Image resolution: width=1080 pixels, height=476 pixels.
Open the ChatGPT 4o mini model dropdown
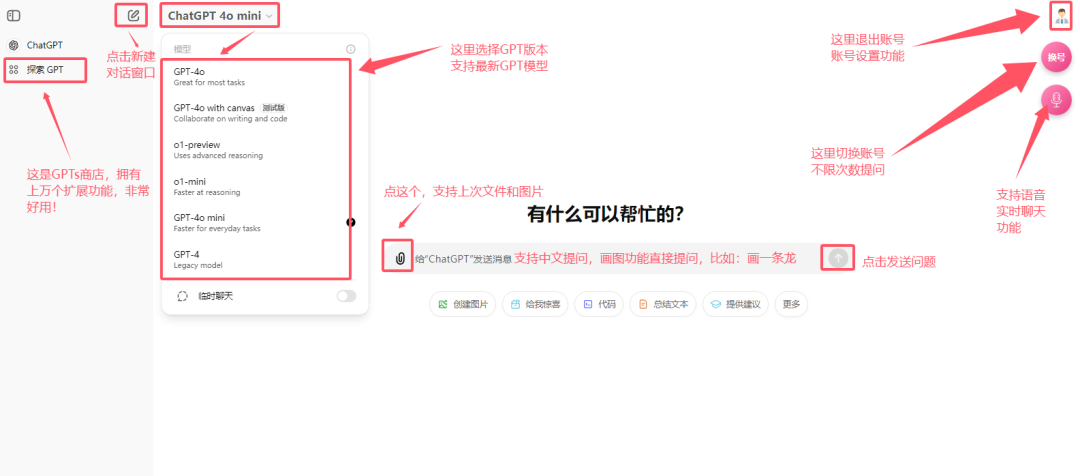pyautogui.click(x=220, y=15)
